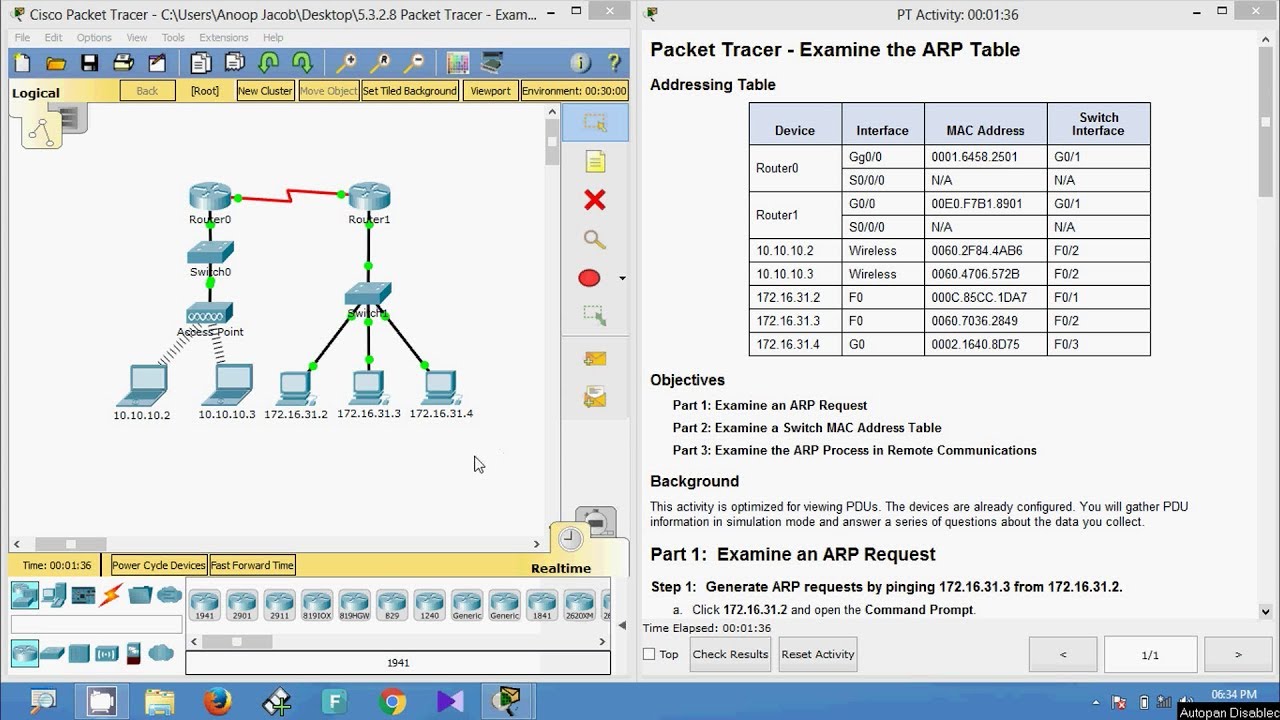Click Power Cycle Devices button

(x=159, y=565)
